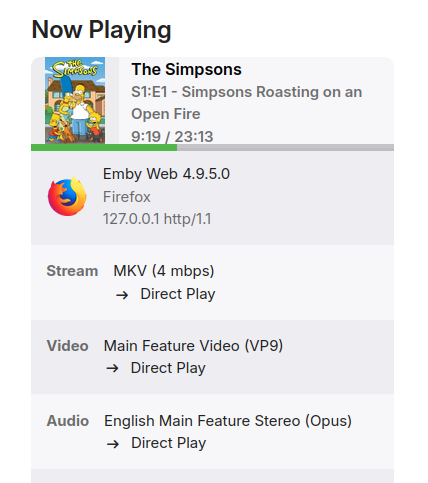Click the 127.0.0.1 http/1.1 address text
428x483 pixels.
click(x=157, y=219)
